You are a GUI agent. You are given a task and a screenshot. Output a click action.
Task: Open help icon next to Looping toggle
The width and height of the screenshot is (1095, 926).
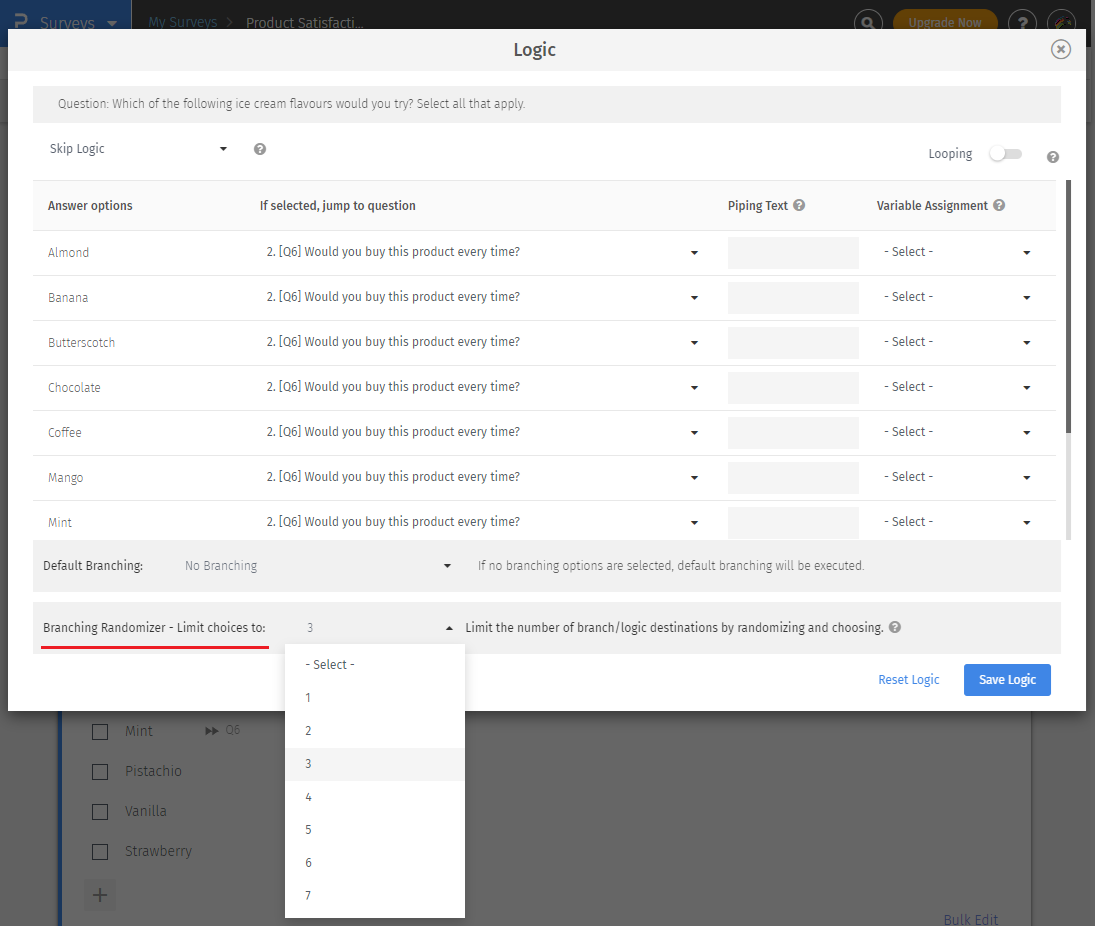pos(1052,157)
